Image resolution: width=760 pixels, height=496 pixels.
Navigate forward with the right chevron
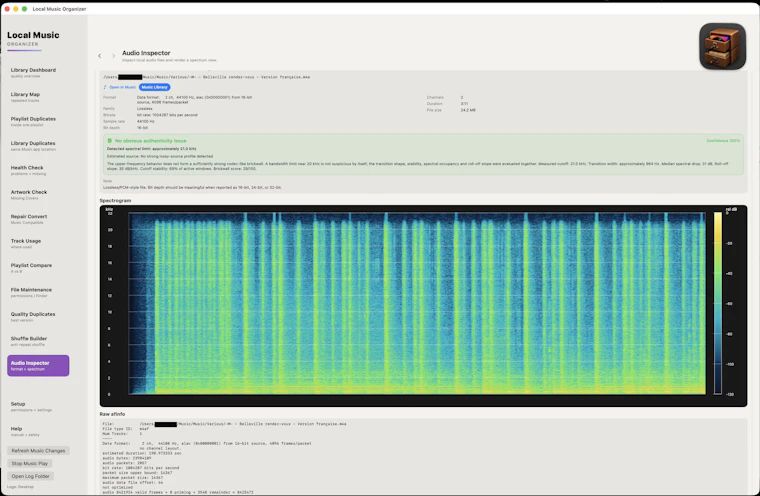113,56
